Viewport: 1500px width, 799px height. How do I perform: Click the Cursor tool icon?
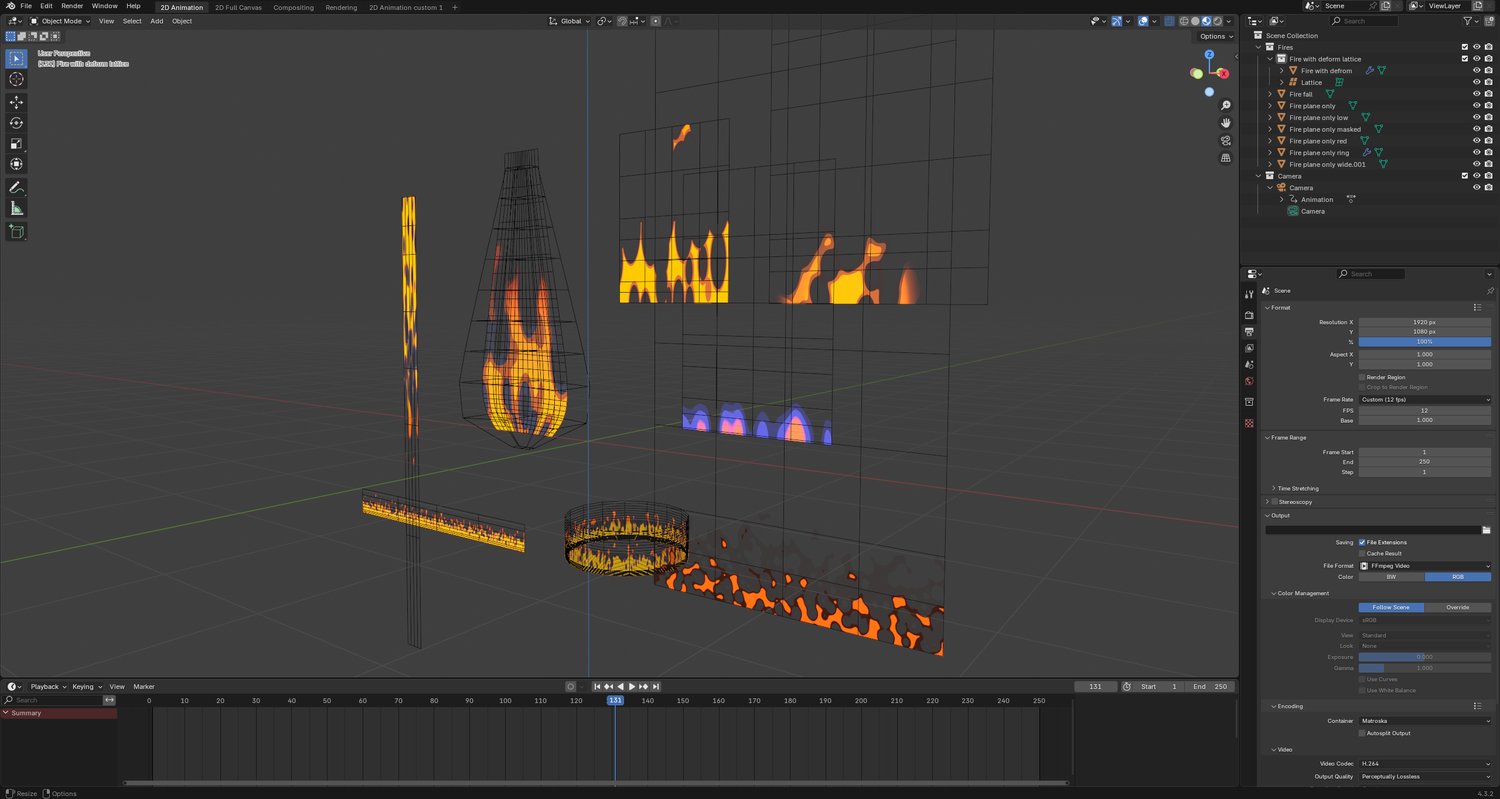(16, 79)
